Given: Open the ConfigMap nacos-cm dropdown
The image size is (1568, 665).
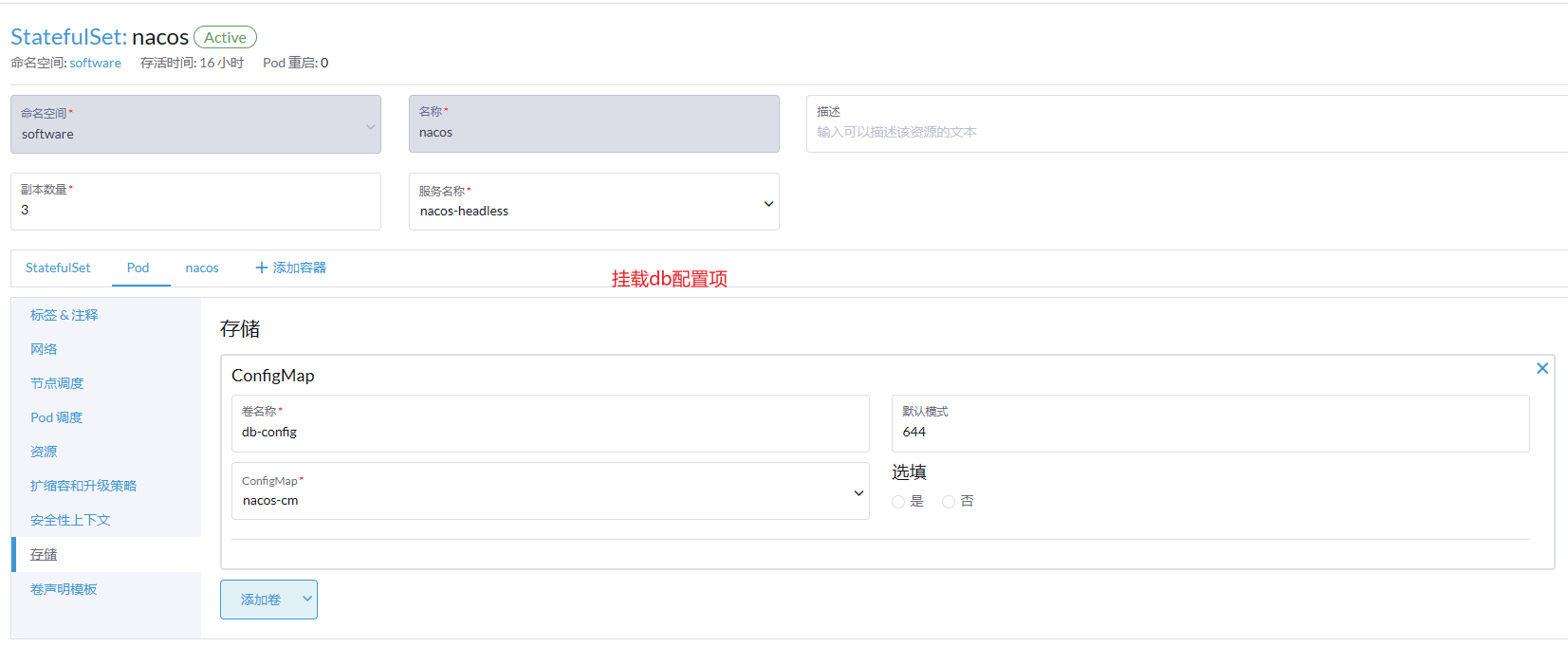Looking at the screenshot, I should (550, 490).
